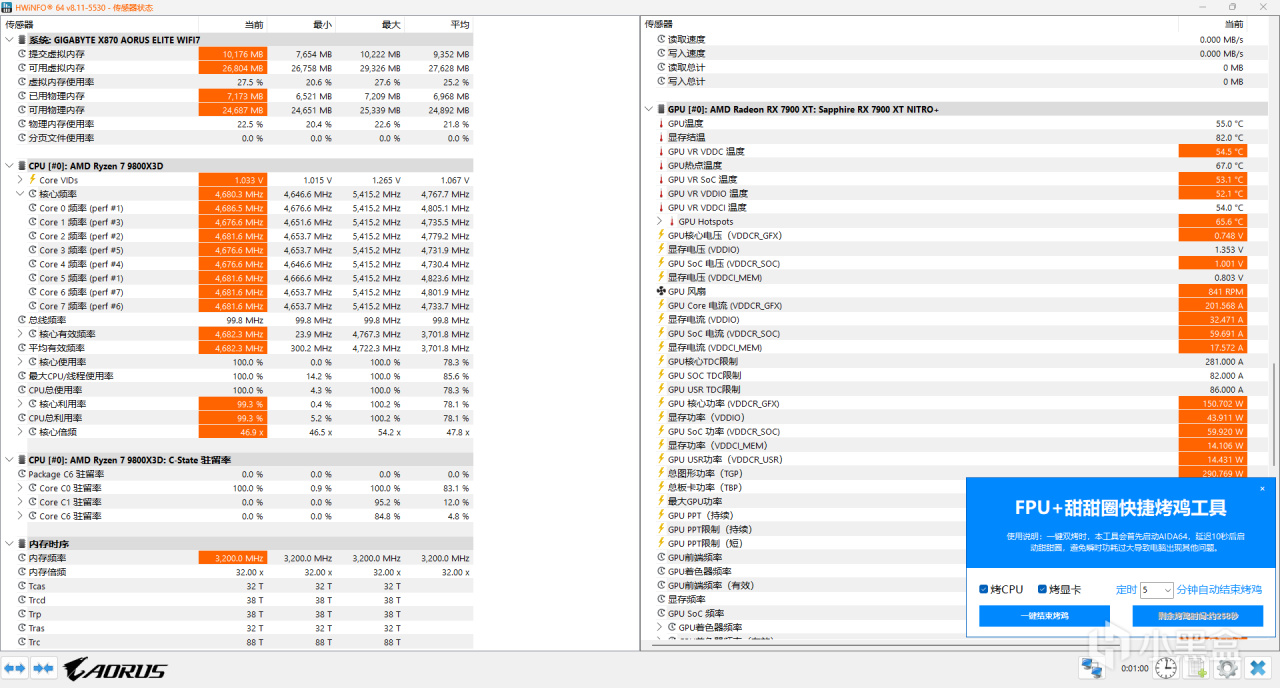
Task: Close the FPU+甜甜圈 stress tool popup
Action: (x=1262, y=488)
